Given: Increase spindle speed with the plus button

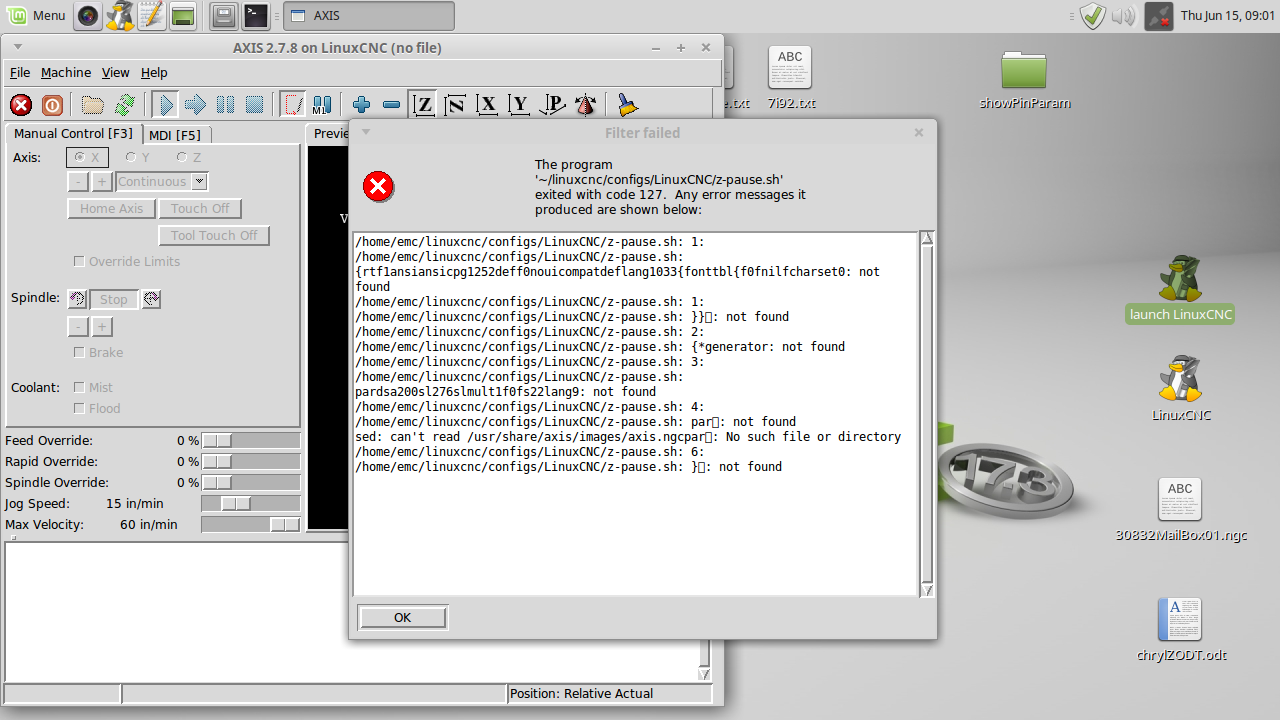Looking at the screenshot, I should click(x=102, y=327).
